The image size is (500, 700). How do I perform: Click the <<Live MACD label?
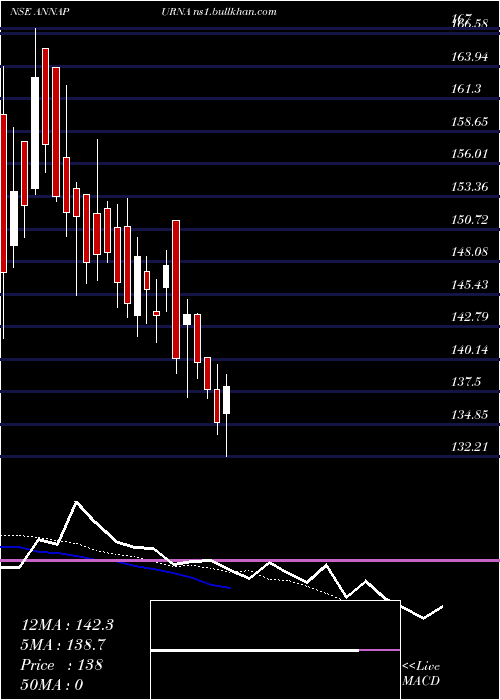coord(421,674)
